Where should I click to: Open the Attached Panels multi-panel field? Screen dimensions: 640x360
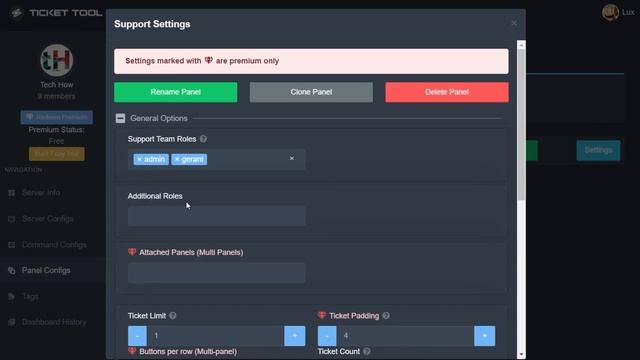tap(216, 273)
